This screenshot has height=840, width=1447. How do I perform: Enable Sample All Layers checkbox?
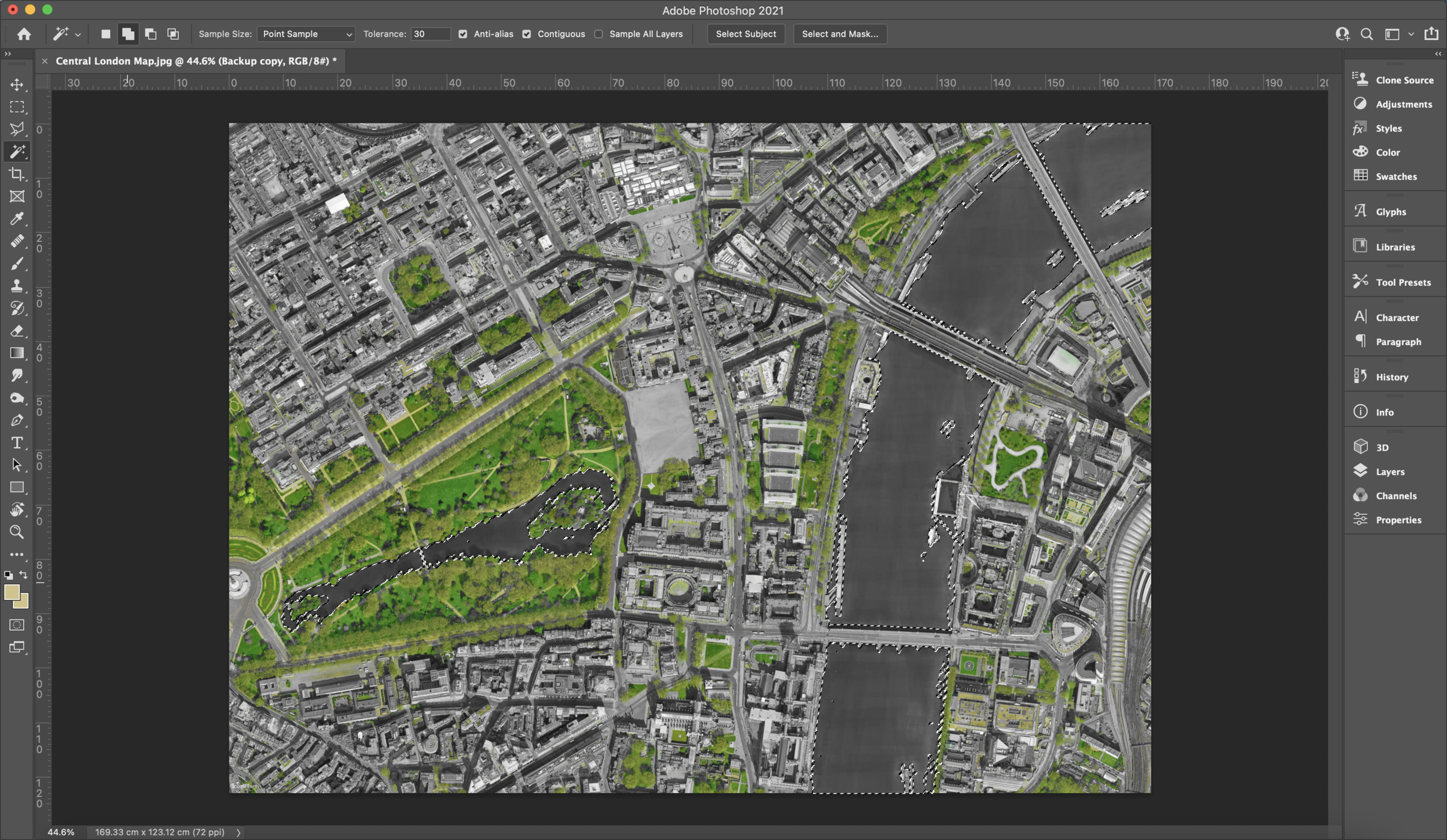pyautogui.click(x=598, y=34)
